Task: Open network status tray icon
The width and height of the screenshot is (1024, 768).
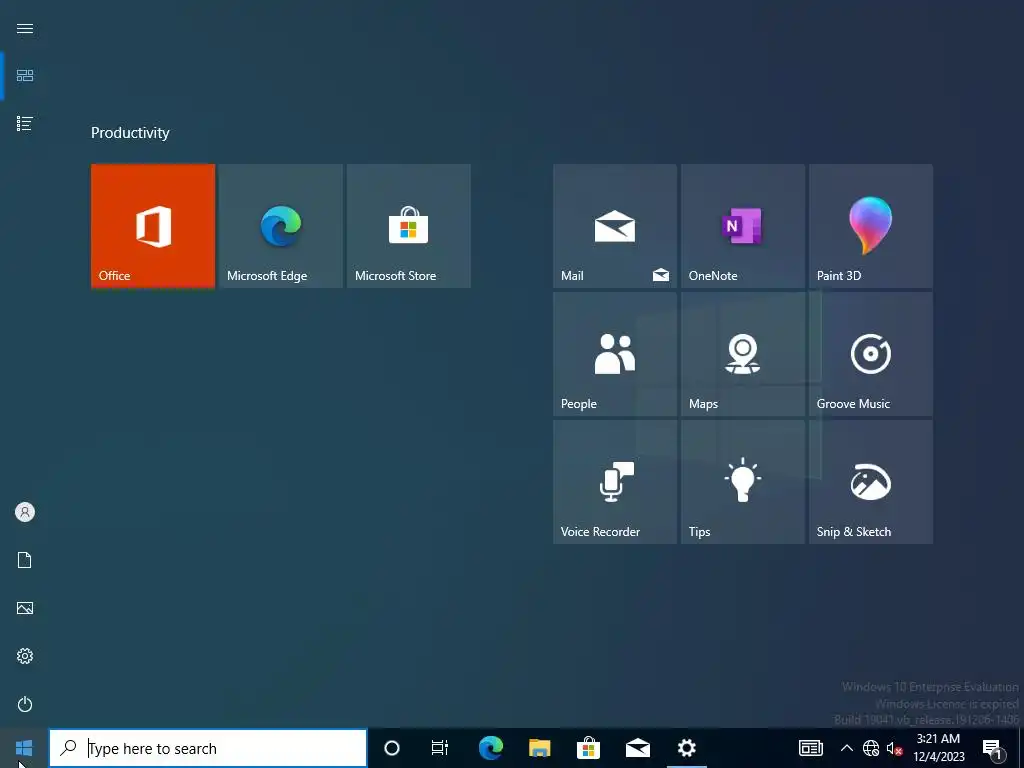Action: [871, 748]
